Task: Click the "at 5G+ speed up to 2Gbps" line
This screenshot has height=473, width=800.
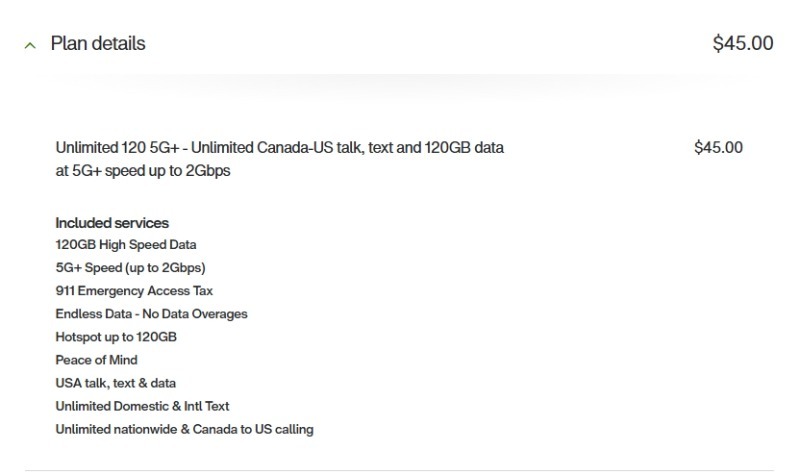Action: pyautogui.click(x=143, y=171)
